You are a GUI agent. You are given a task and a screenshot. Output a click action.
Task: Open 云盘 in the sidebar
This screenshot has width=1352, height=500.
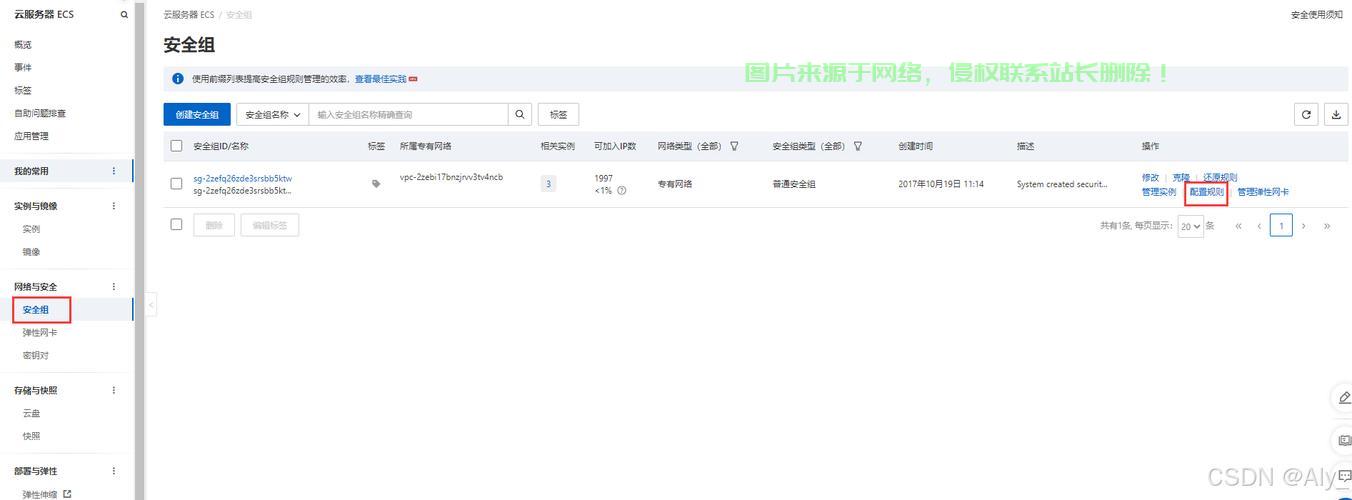click(x=31, y=413)
